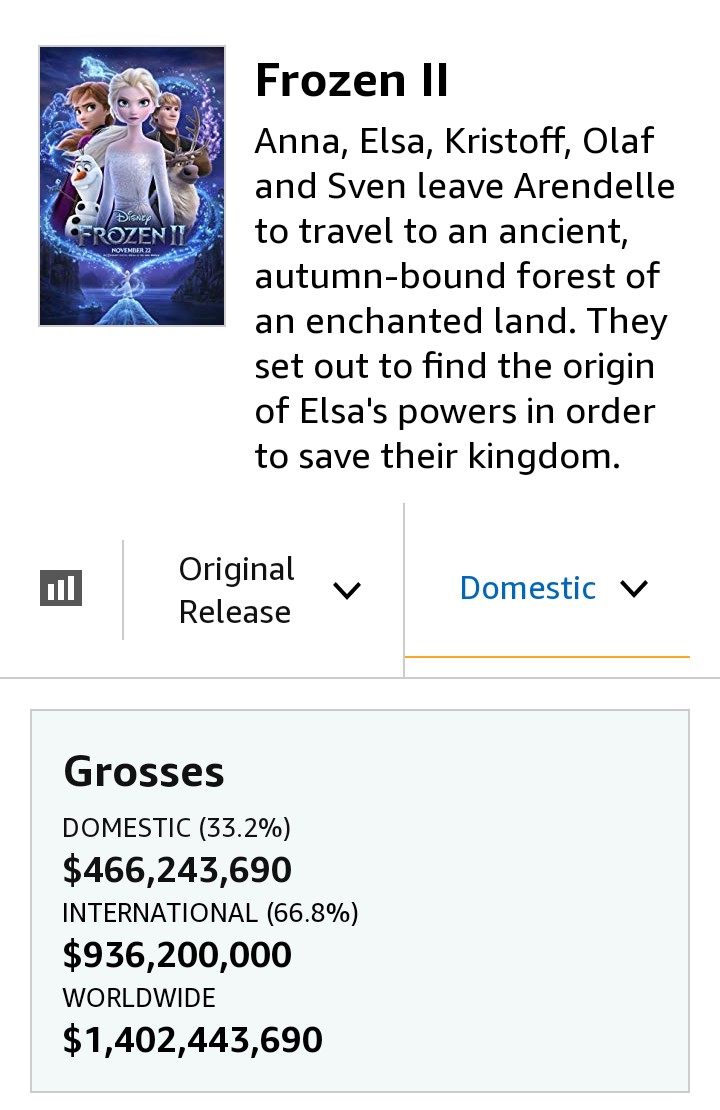
Task: Expand the Original Release dropdown
Action: (x=263, y=590)
